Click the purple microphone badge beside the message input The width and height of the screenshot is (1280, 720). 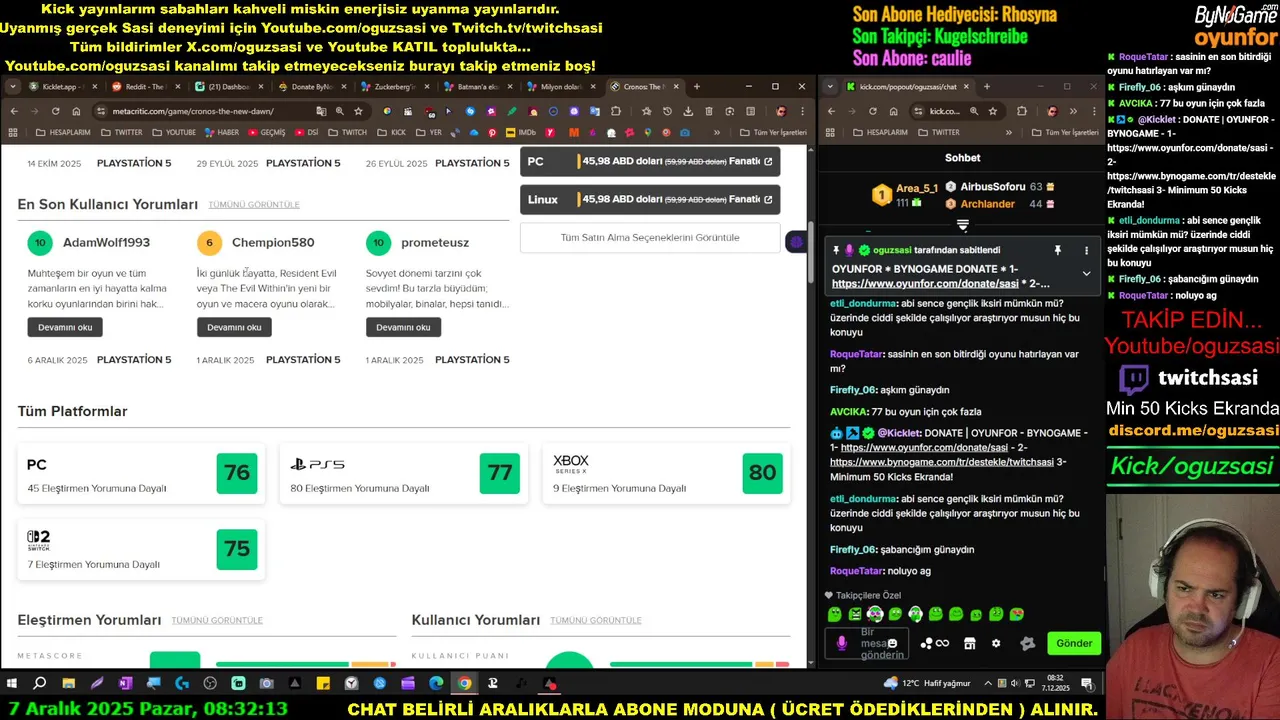click(841, 643)
